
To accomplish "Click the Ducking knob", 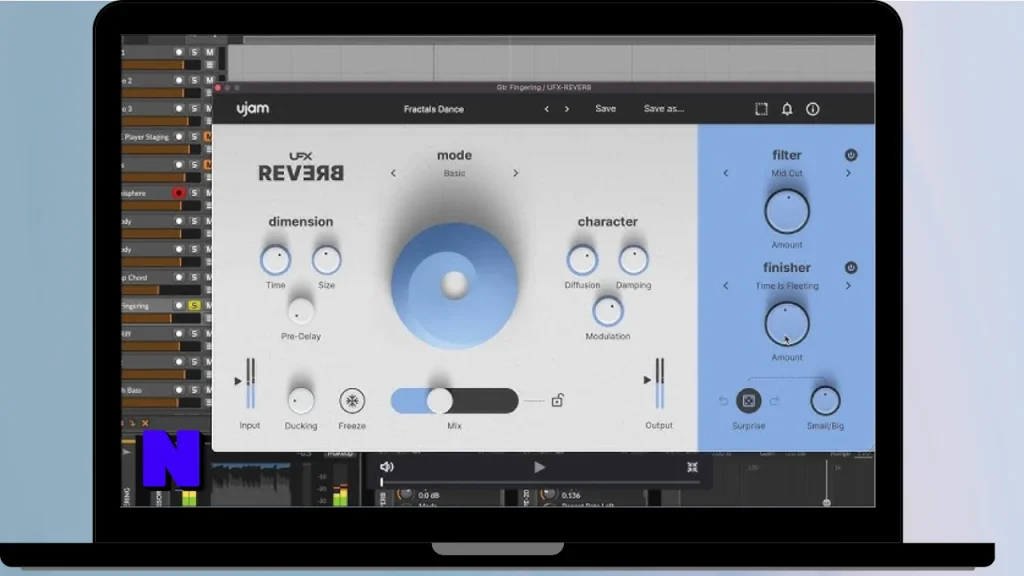I will (300, 400).
